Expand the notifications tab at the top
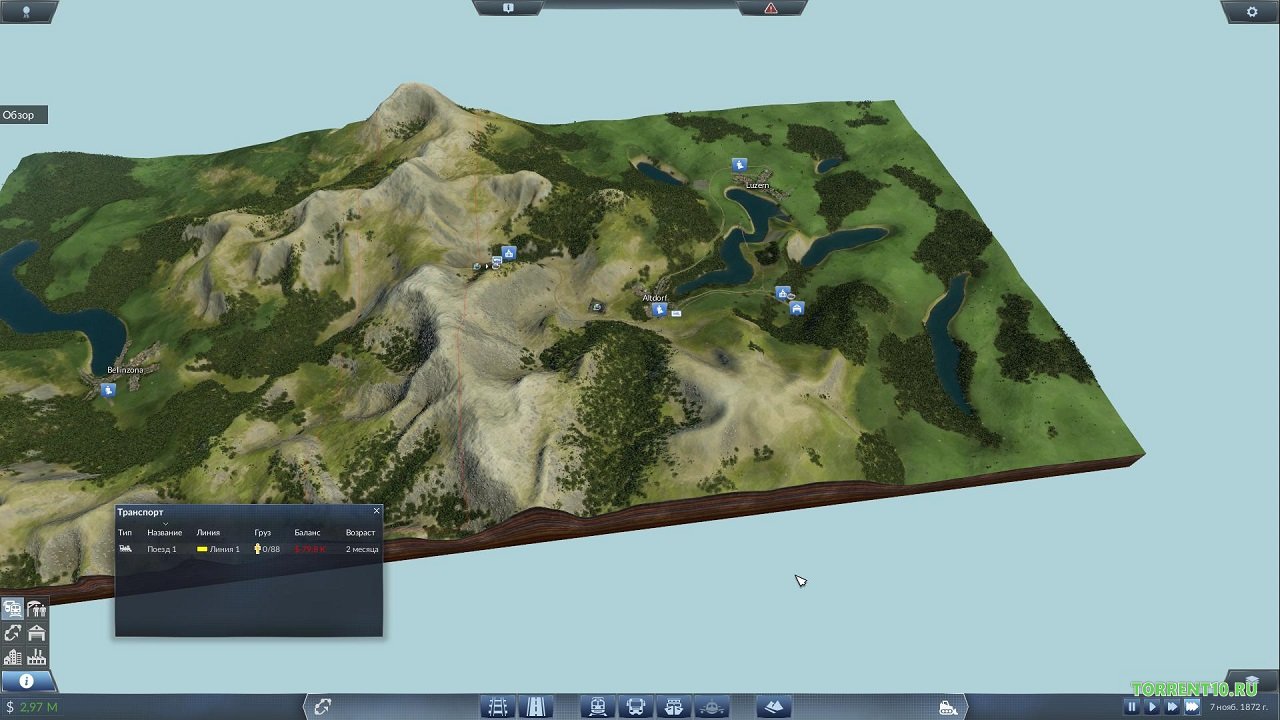 click(508, 8)
